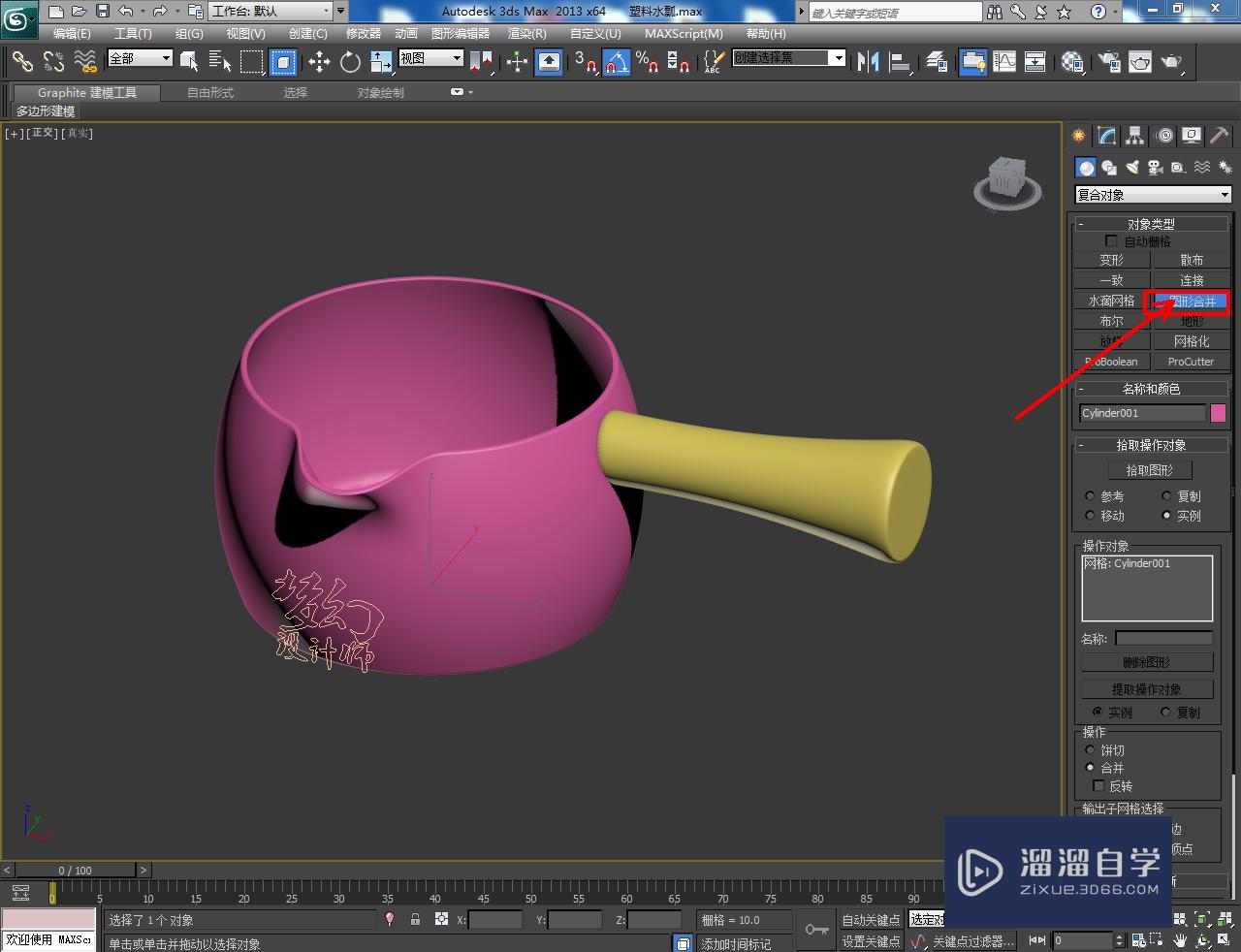Open the 视图 reference coordinate dropdown
The width and height of the screenshot is (1241, 952).
click(x=431, y=58)
